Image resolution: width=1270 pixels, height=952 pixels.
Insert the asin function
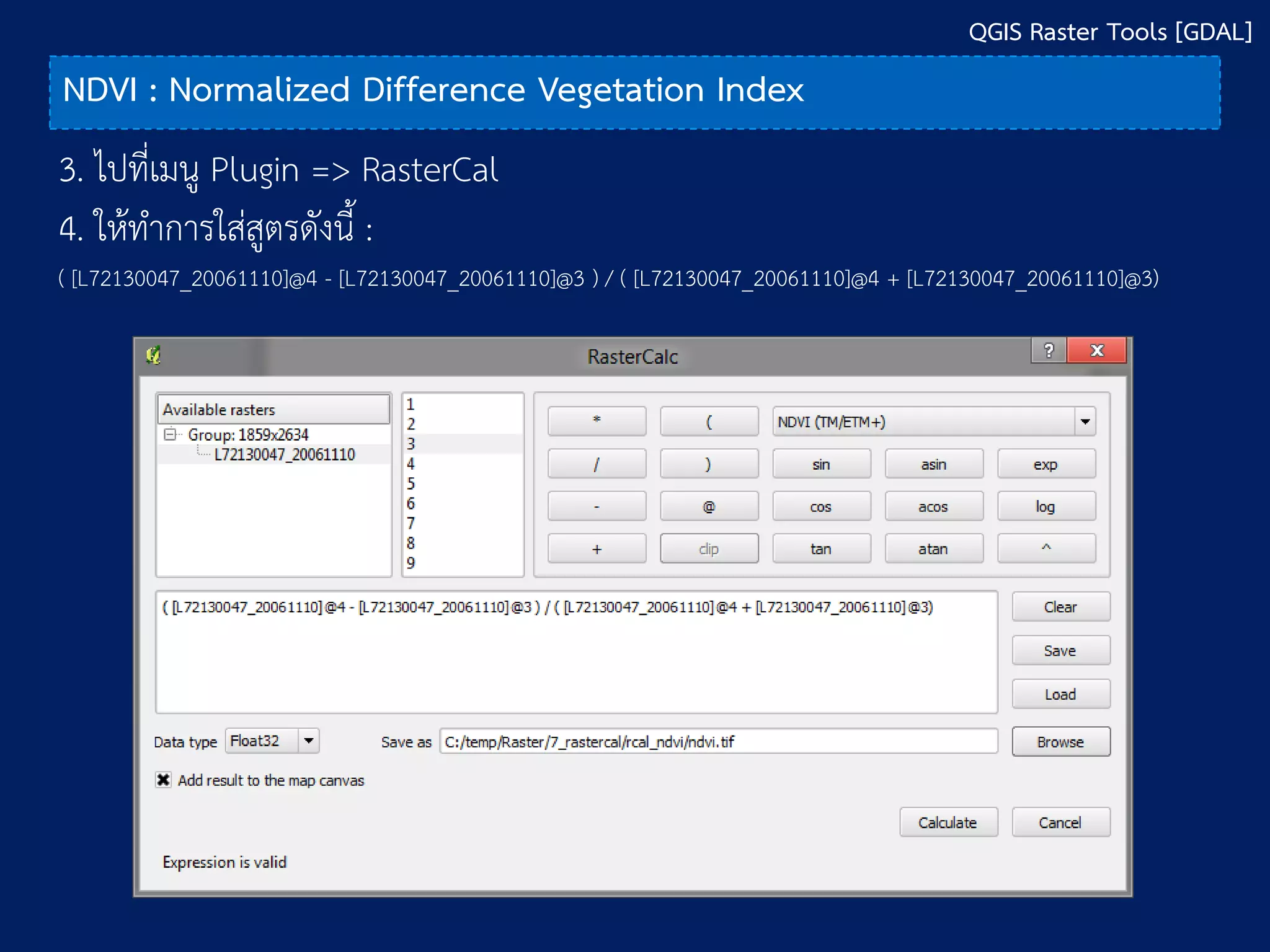click(933, 464)
